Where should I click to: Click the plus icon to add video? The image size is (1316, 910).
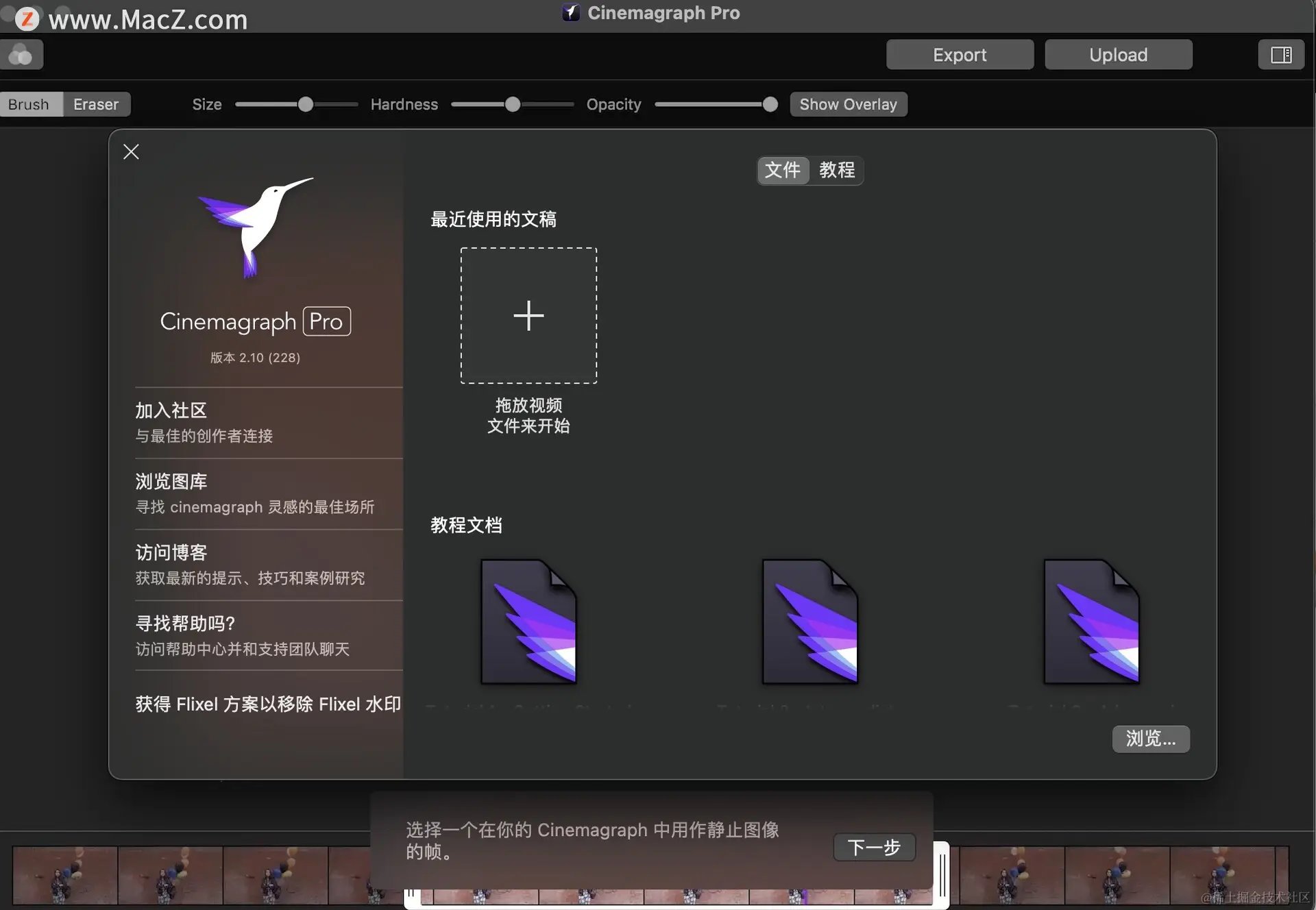pyautogui.click(x=528, y=315)
